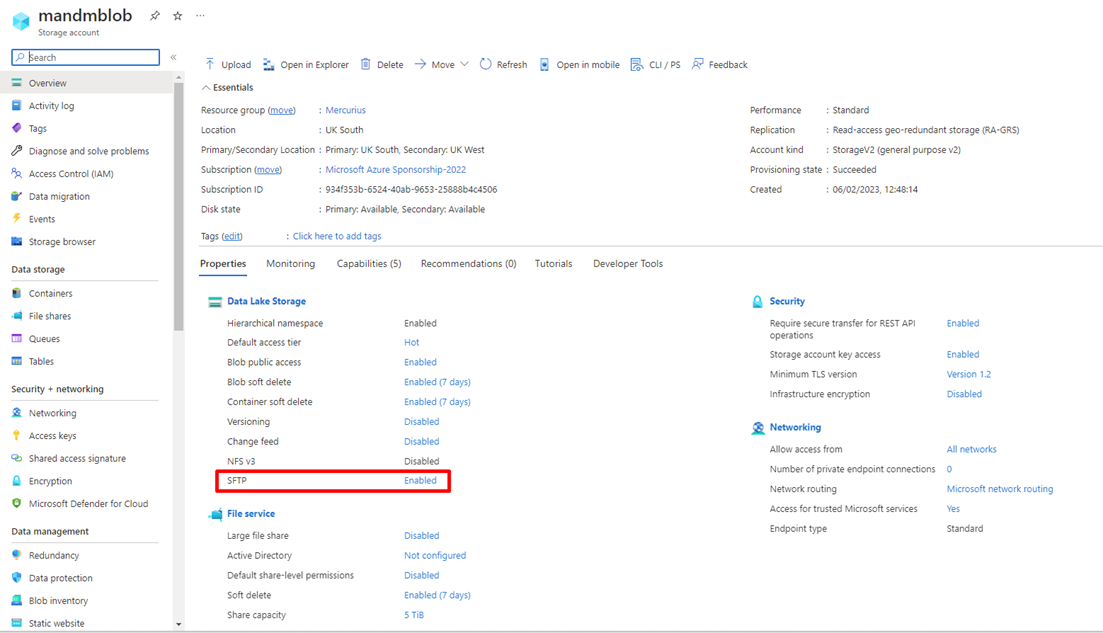Open Activity log from sidebar
The image size is (1103, 633).
[51, 106]
